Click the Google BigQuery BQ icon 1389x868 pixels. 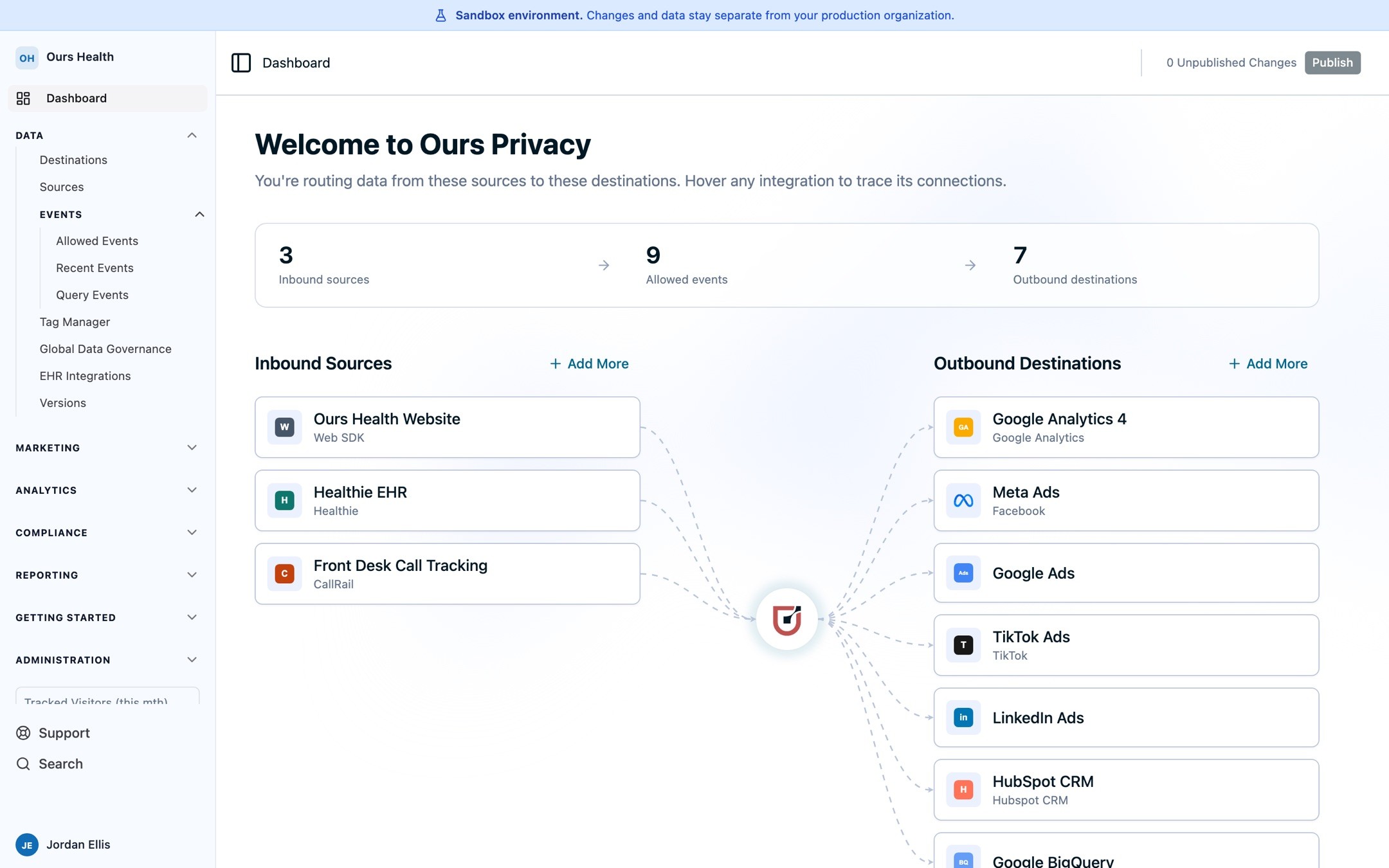click(963, 860)
